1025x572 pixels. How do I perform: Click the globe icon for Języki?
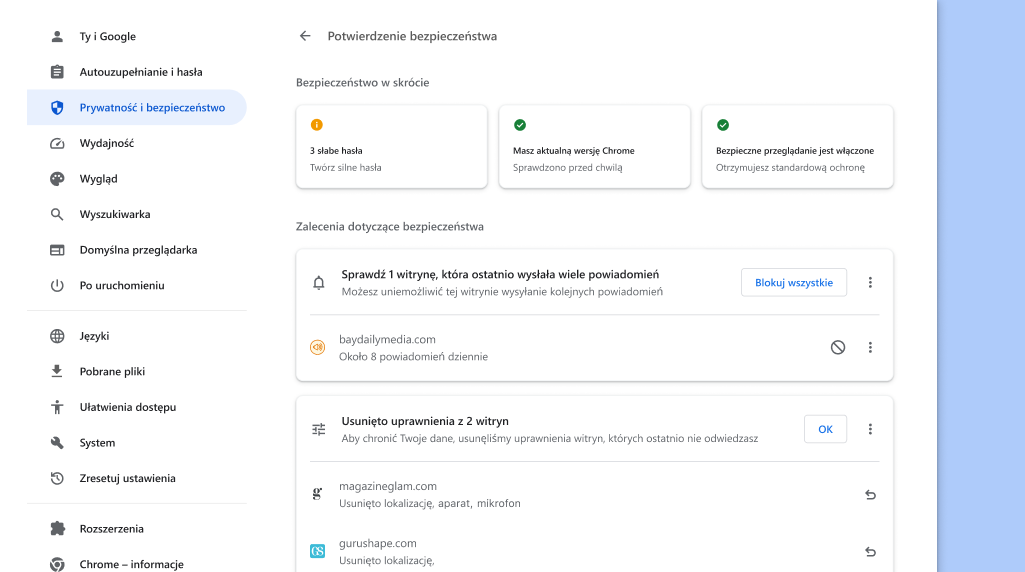pos(57,336)
